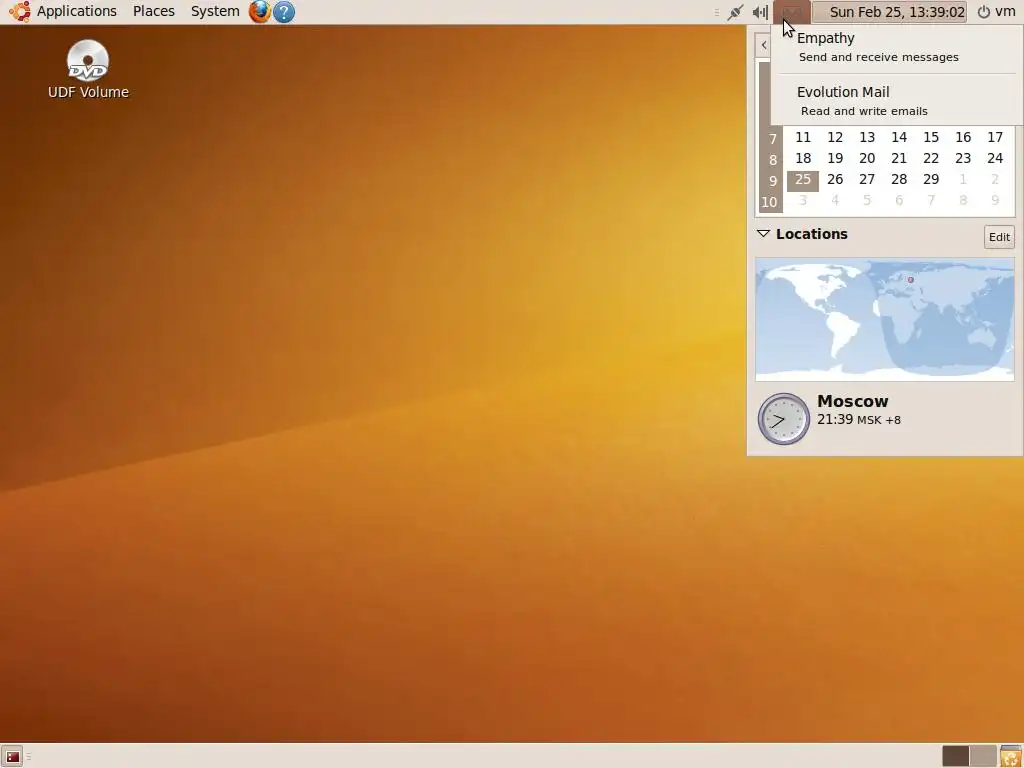Open the vm user session menu
This screenshot has width=1024, height=768.
point(1005,12)
